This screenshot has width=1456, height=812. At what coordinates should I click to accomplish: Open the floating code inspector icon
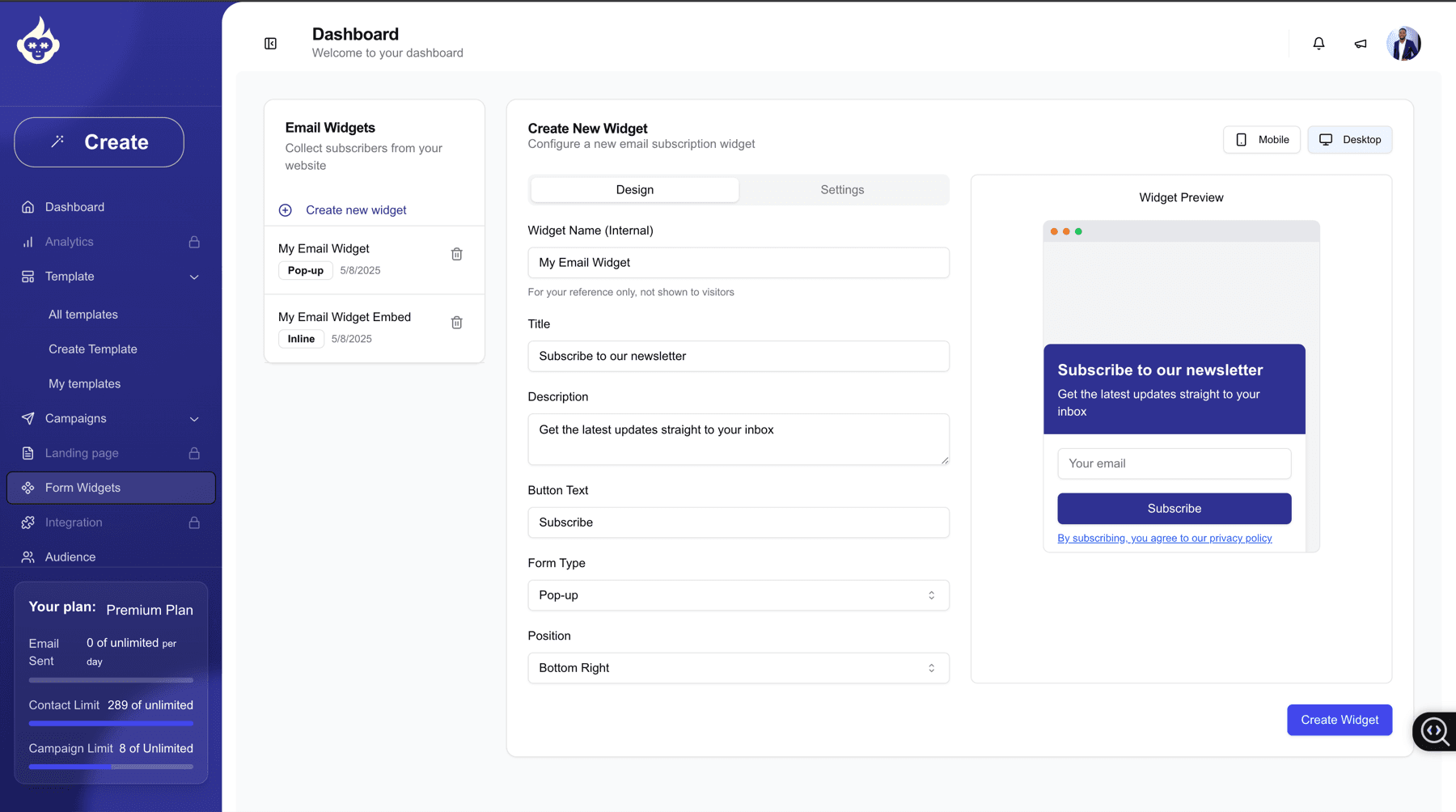pos(1434,731)
